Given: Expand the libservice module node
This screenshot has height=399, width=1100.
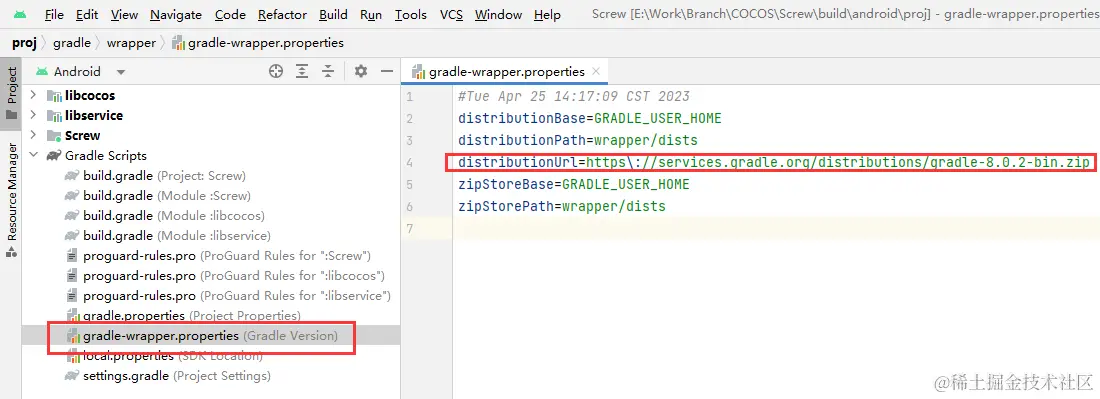Looking at the screenshot, I should (33, 115).
